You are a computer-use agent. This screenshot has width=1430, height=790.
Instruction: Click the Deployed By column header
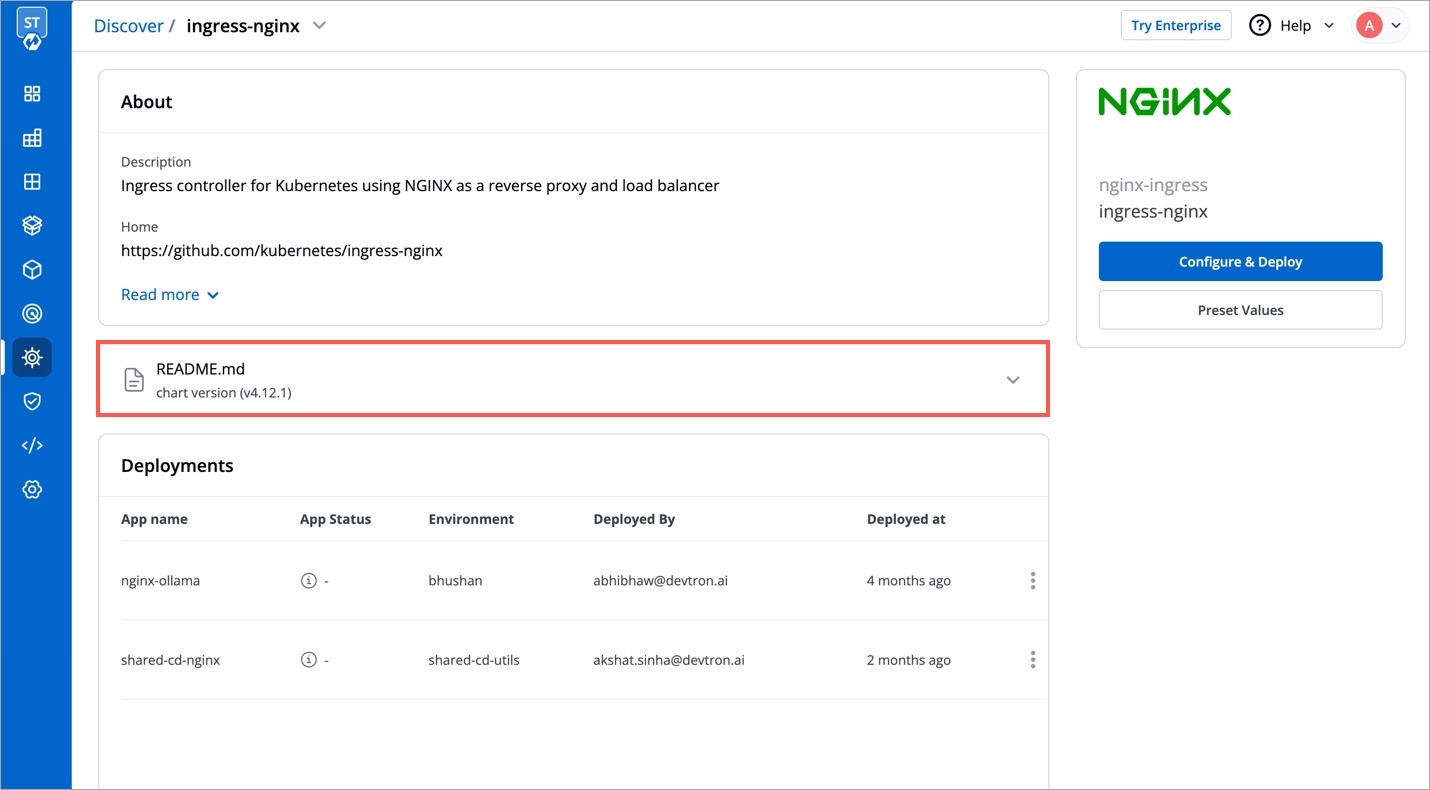634,520
